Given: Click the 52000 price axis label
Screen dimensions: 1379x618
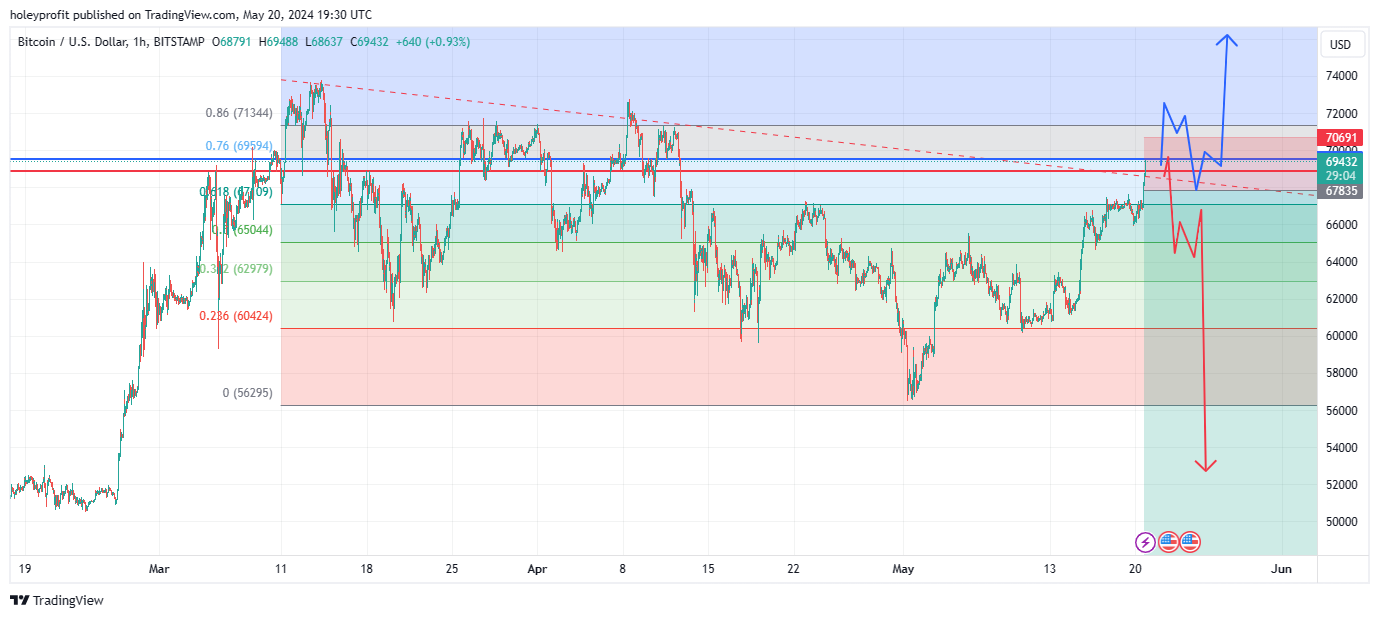Looking at the screenshot, I should [x=1341, y=485].
